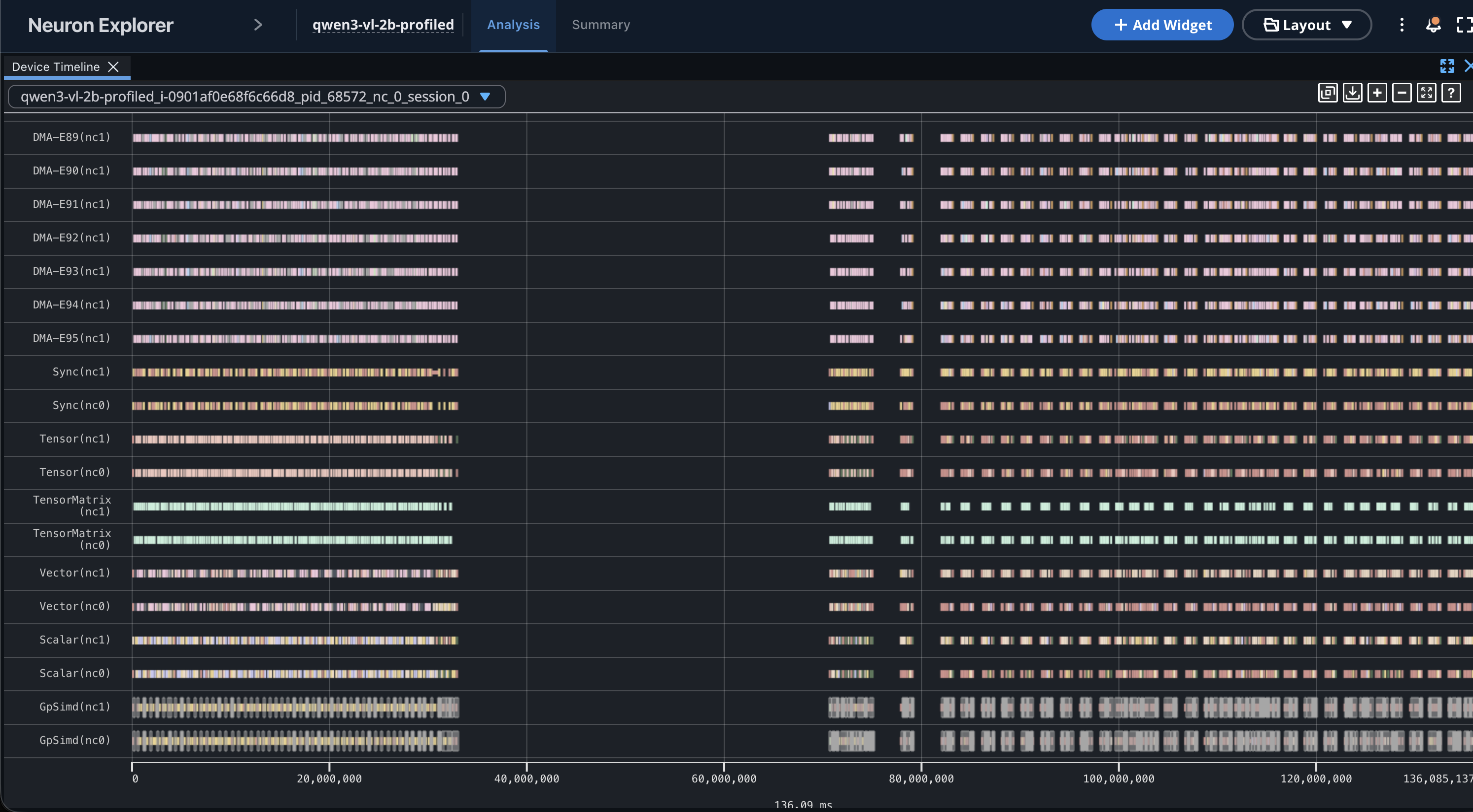Click the 60,000,000 time axis tick
The width and height of the screenshot is (1473, 812).
(724, 779)
